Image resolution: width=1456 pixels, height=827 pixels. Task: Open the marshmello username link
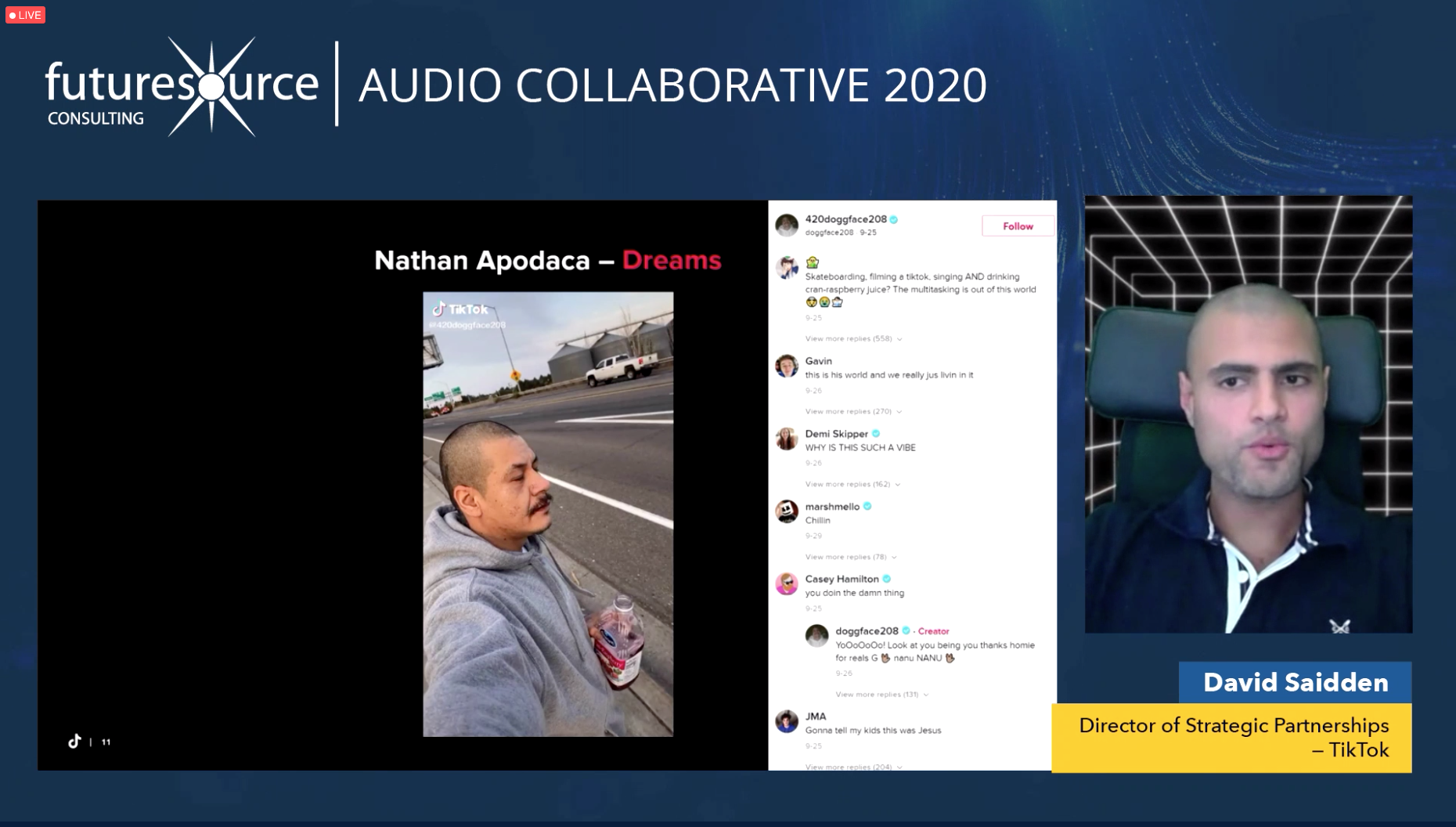832,507
